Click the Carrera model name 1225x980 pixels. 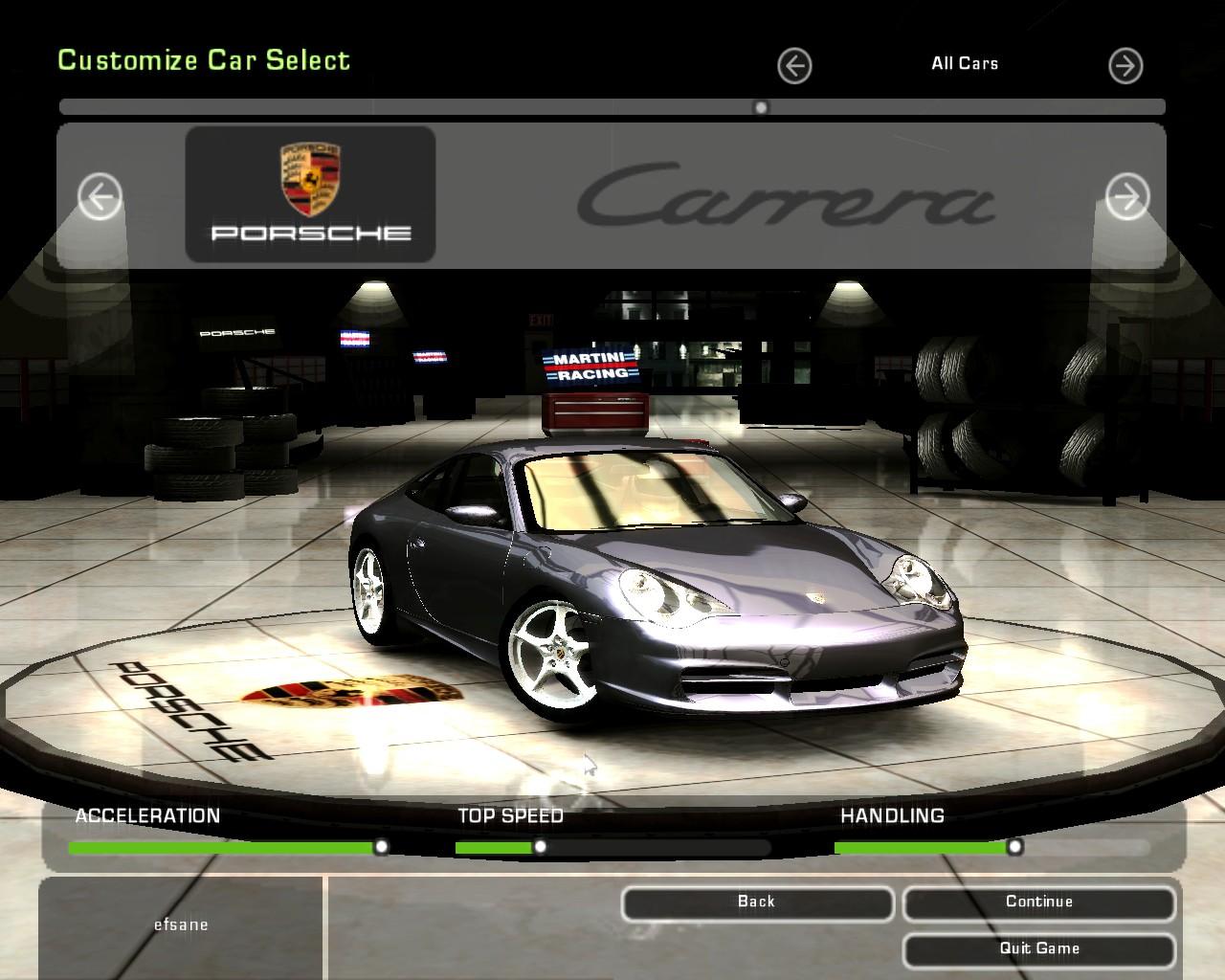coord(786,194)
